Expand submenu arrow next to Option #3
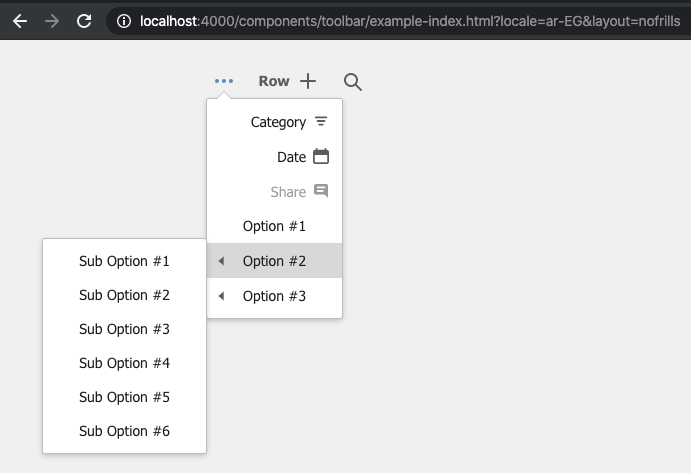The height and width of the screenshot is (473, 691). (221, 296)
